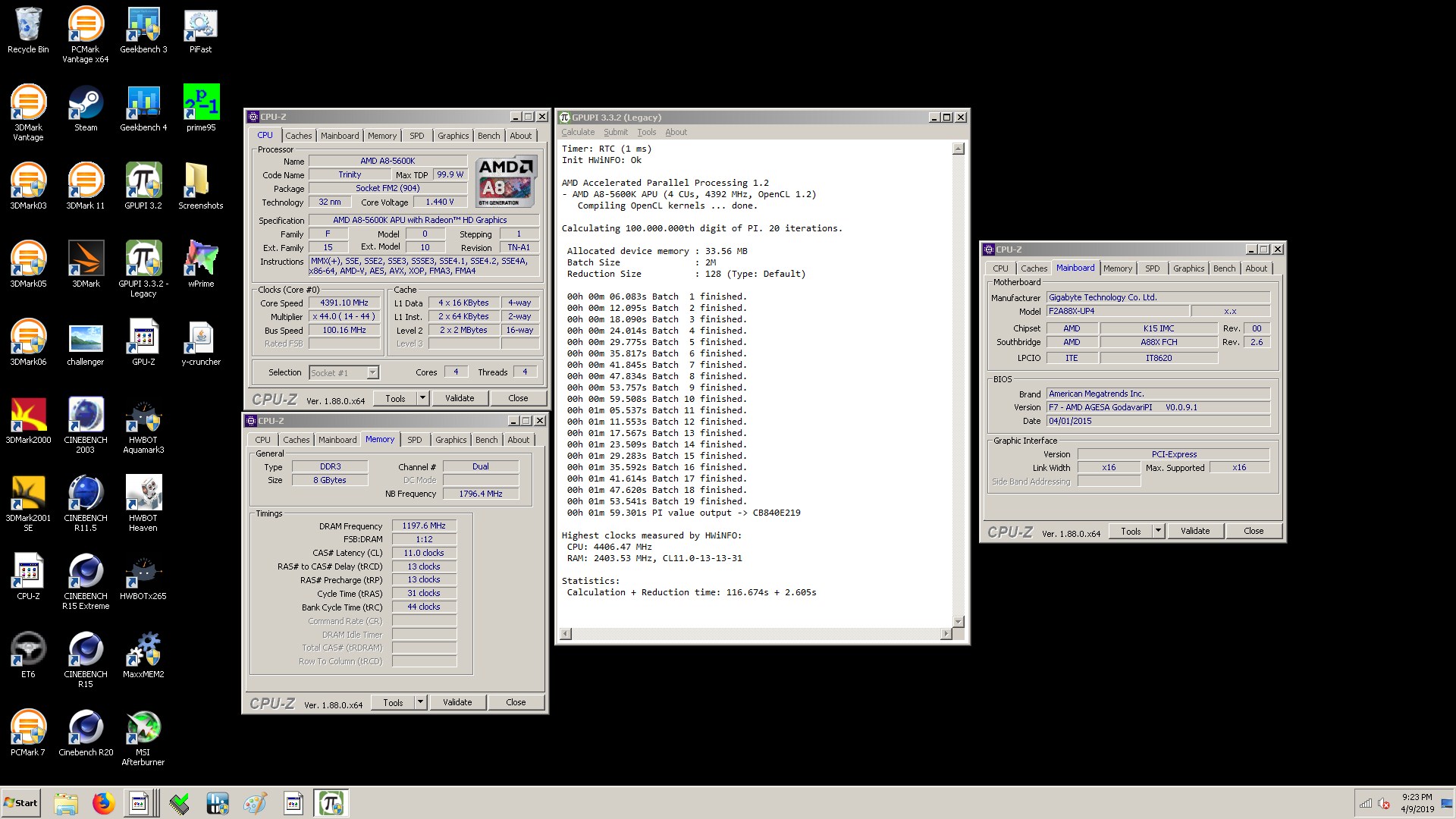Open HWBOT Heaven desktop icon
This screenshot has width=1456, height=819.
[143, 504]
